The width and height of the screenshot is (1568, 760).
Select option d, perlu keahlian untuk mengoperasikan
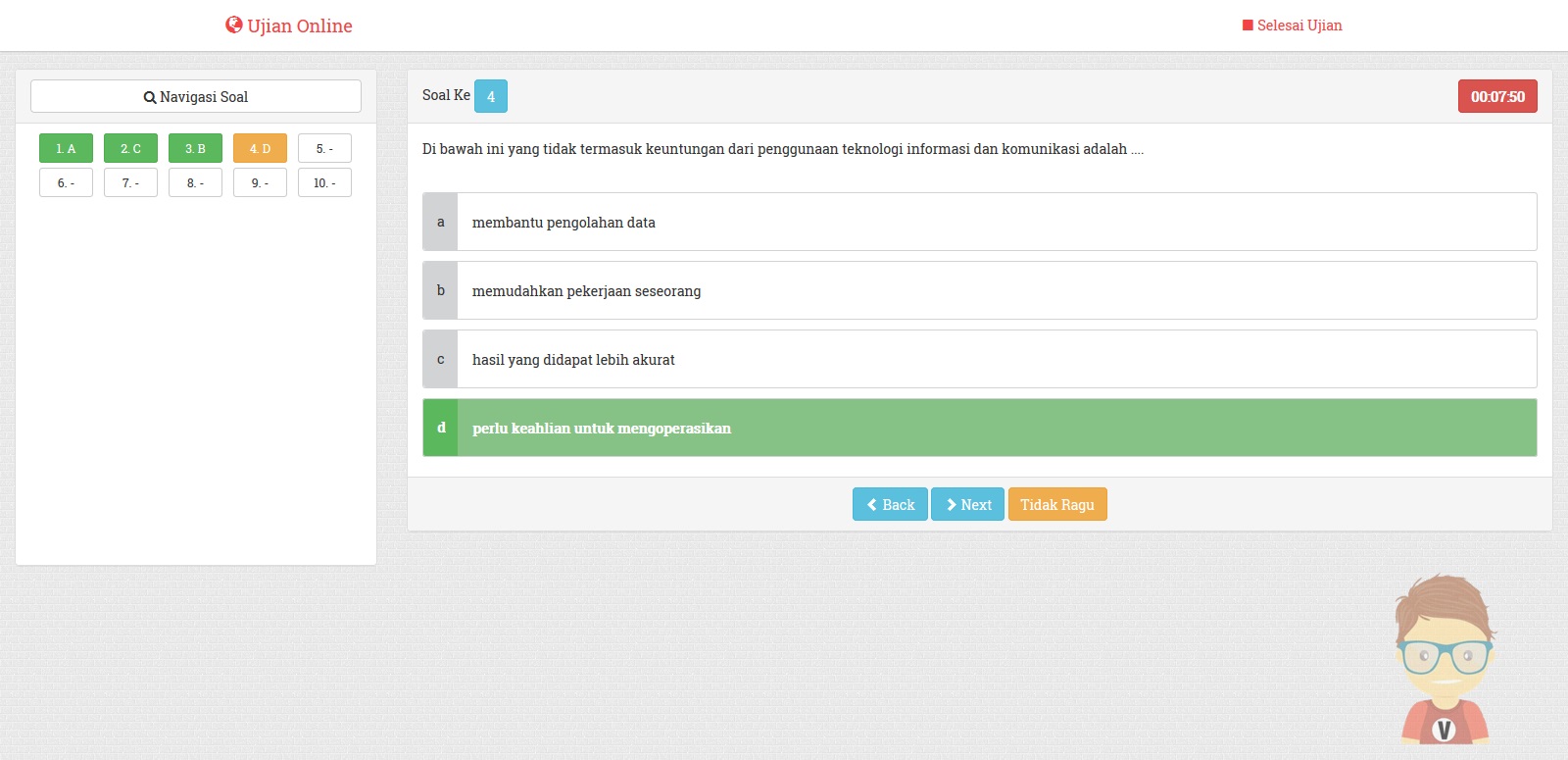(979, 429)
